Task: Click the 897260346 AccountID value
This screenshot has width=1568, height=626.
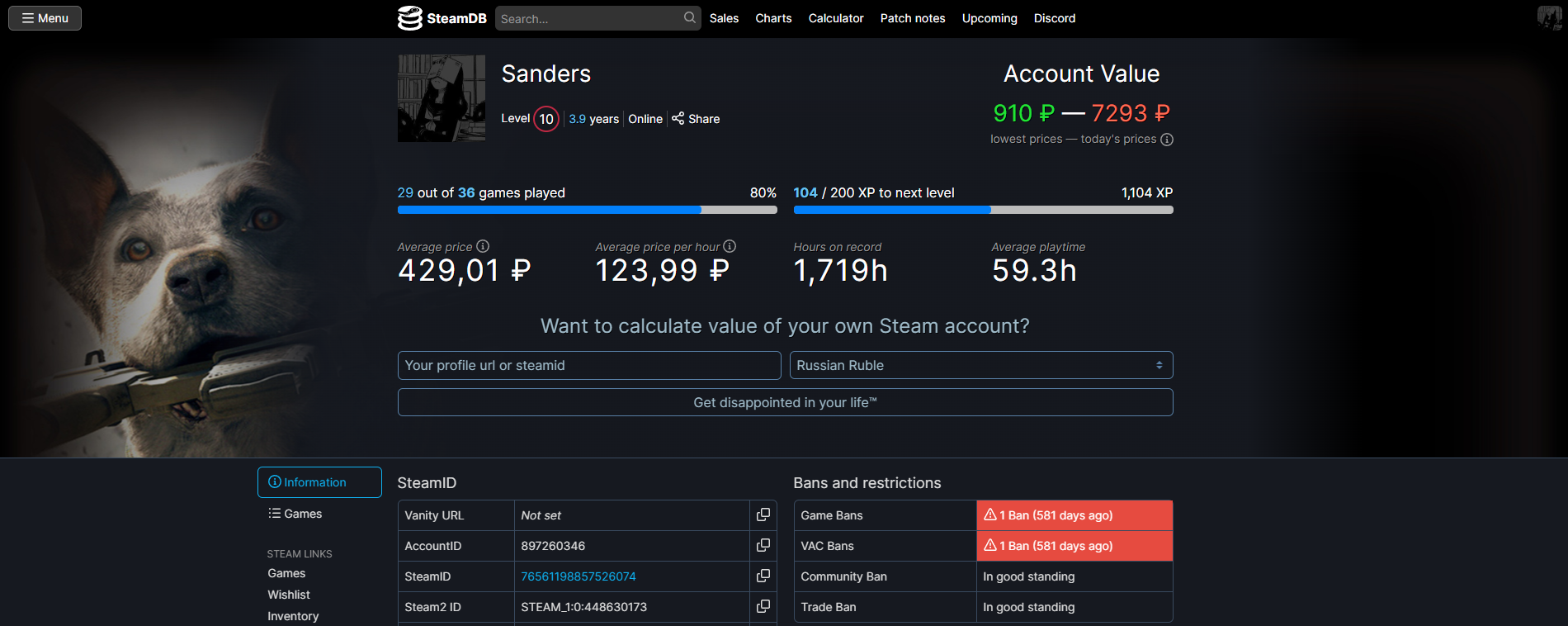Action: (x=553, y=546)
